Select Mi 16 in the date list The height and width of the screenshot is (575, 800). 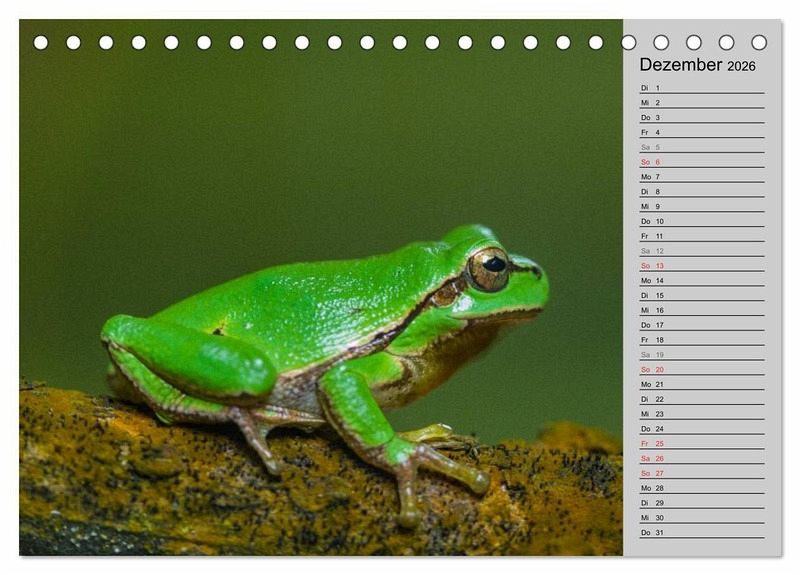point(701,310)
